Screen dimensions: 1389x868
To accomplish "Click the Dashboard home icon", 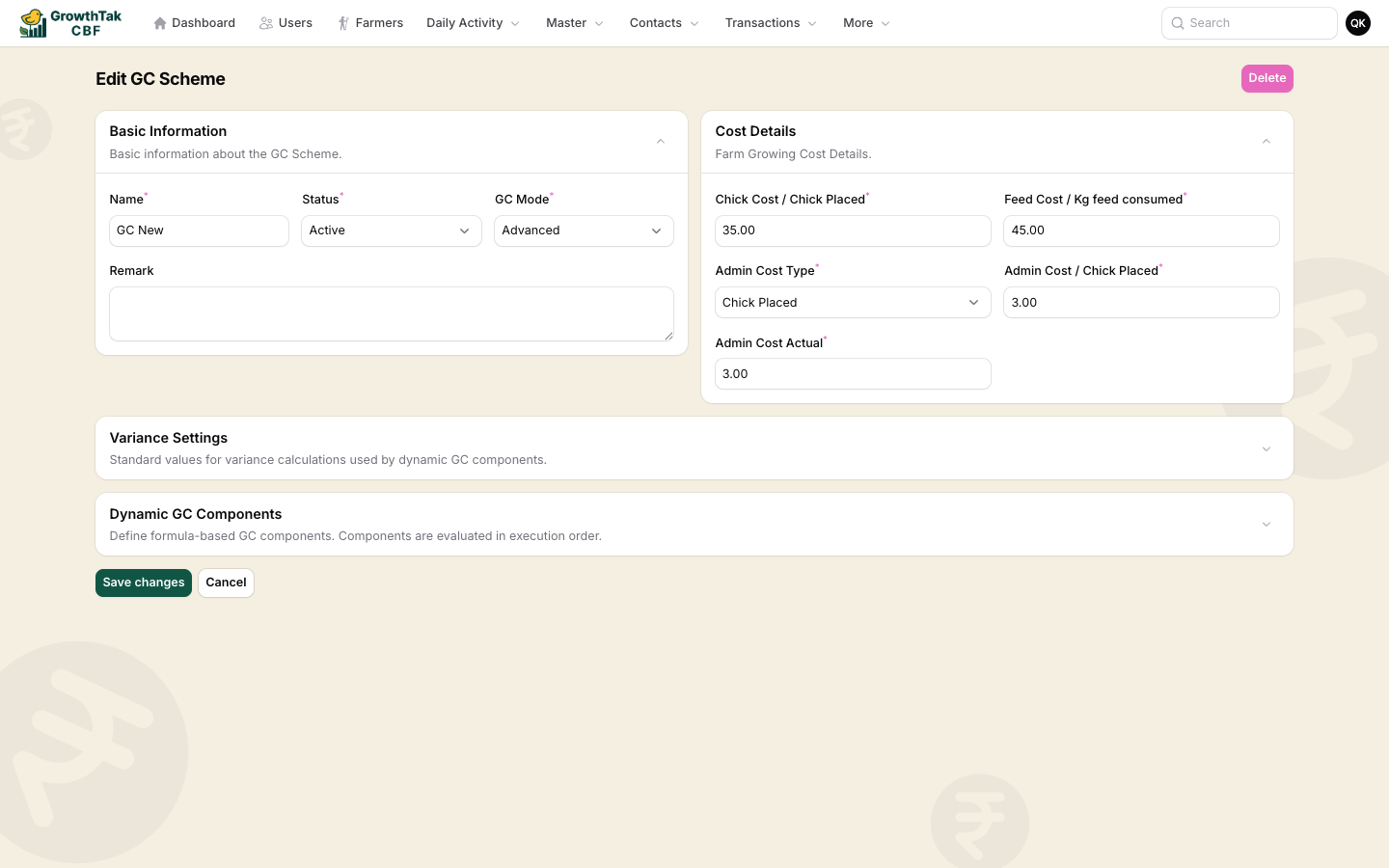I will click(x=160, y=23).
